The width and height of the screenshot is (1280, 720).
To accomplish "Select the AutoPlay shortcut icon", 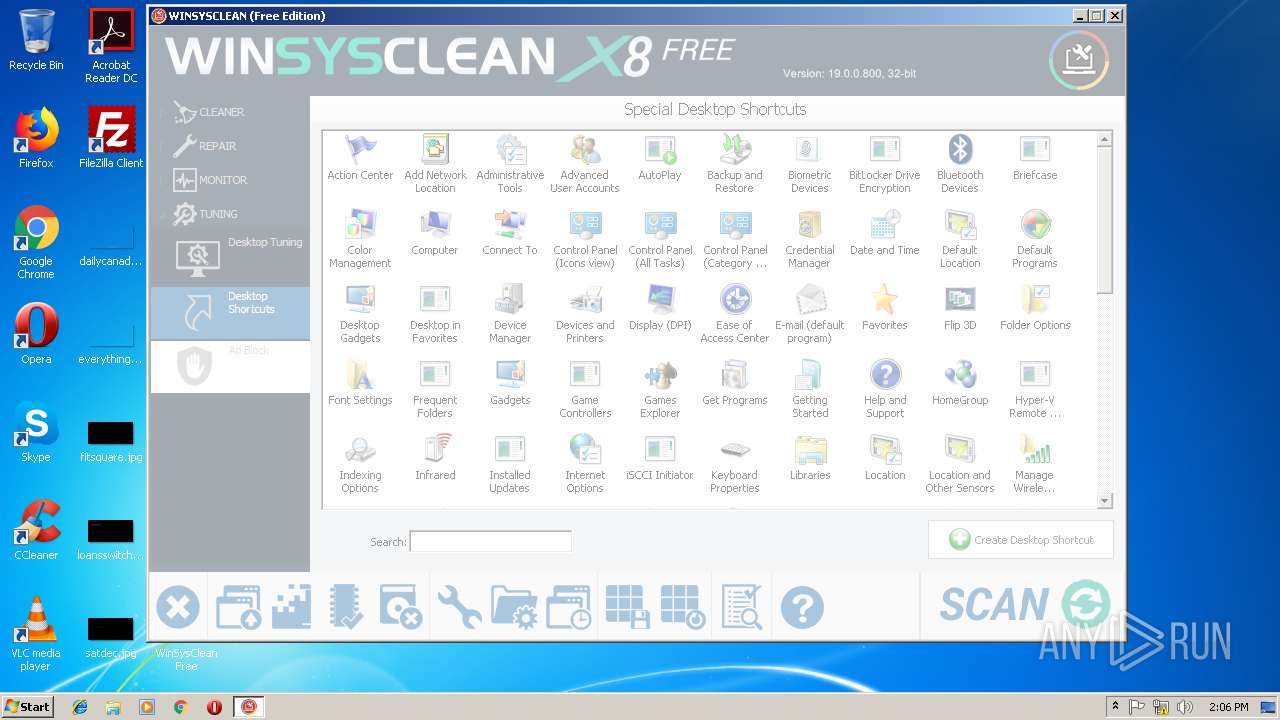I will click(x=660, y=150).
